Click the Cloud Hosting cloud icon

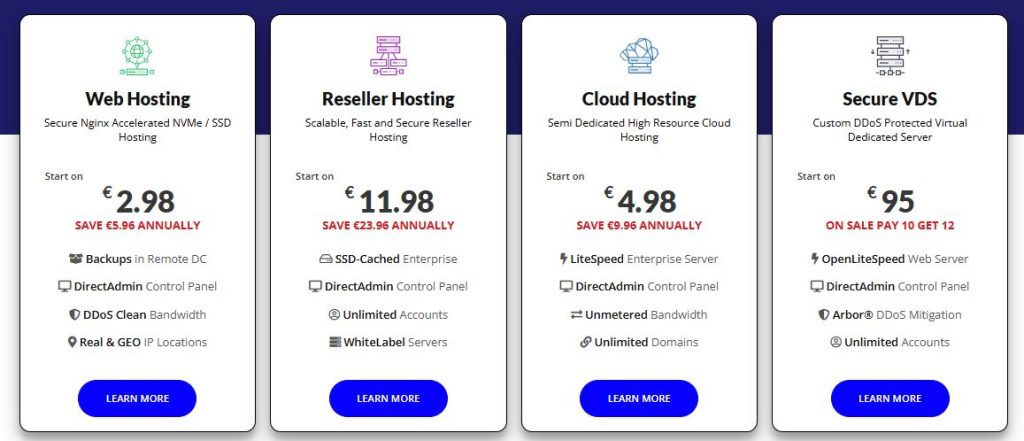pyautogui.click(x=639, y=54)
